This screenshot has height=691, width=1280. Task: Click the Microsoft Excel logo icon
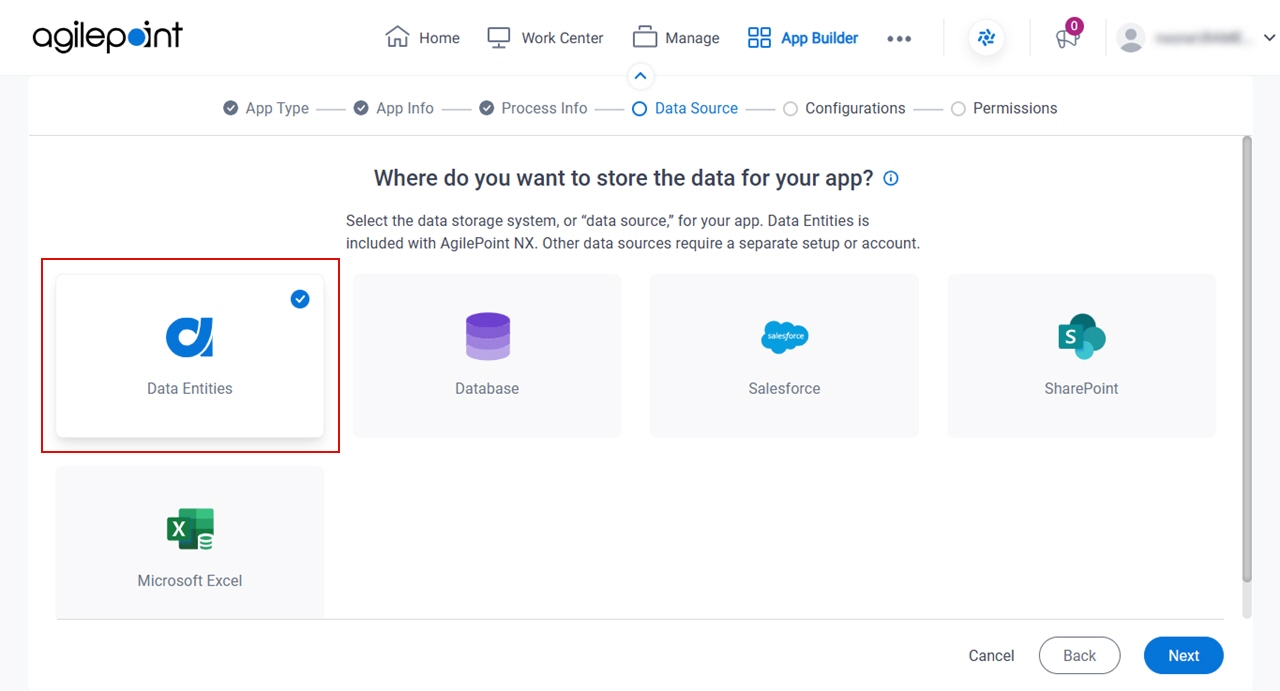190,529
